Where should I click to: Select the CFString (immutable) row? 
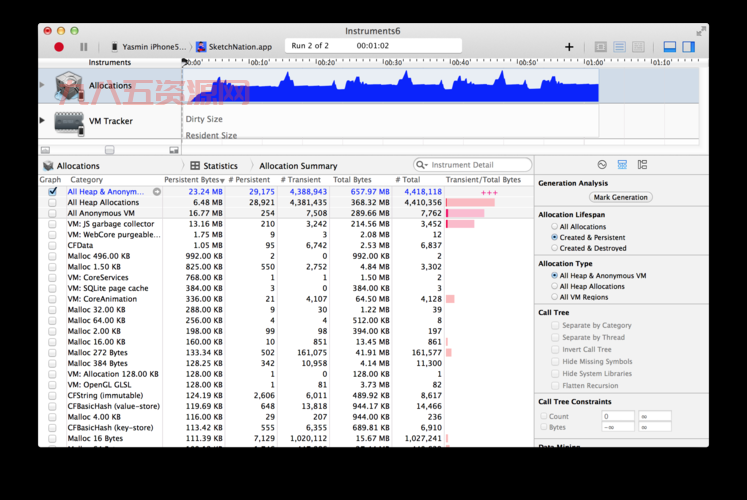click(x=286, y=395)
